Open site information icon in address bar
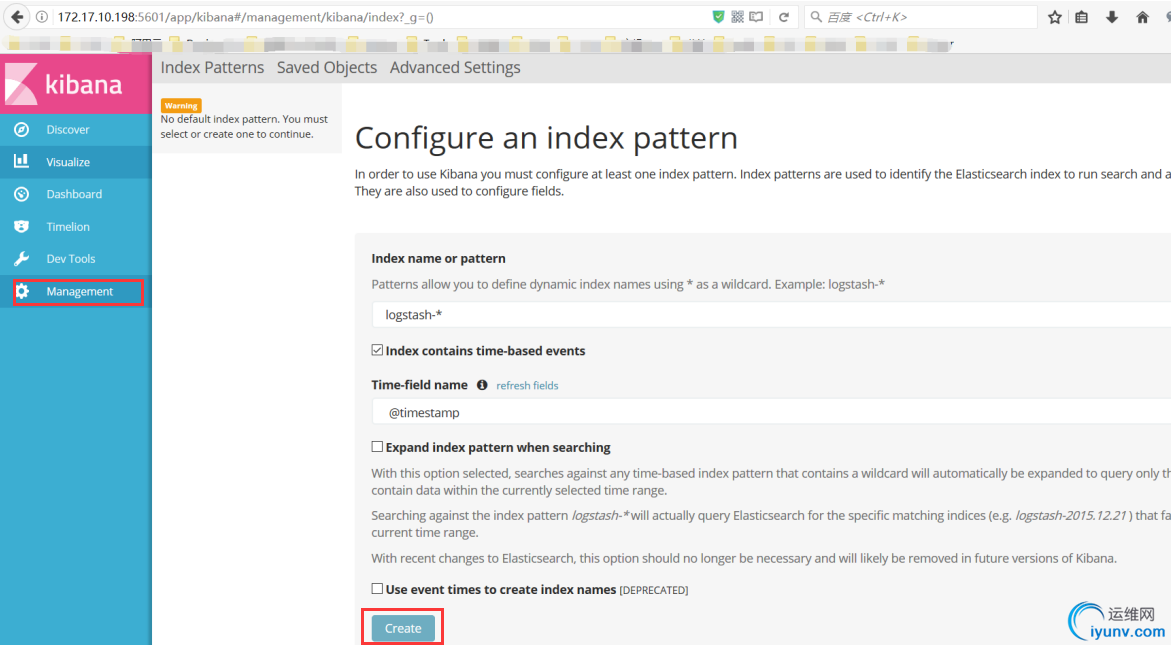 (x=42, y=16)
